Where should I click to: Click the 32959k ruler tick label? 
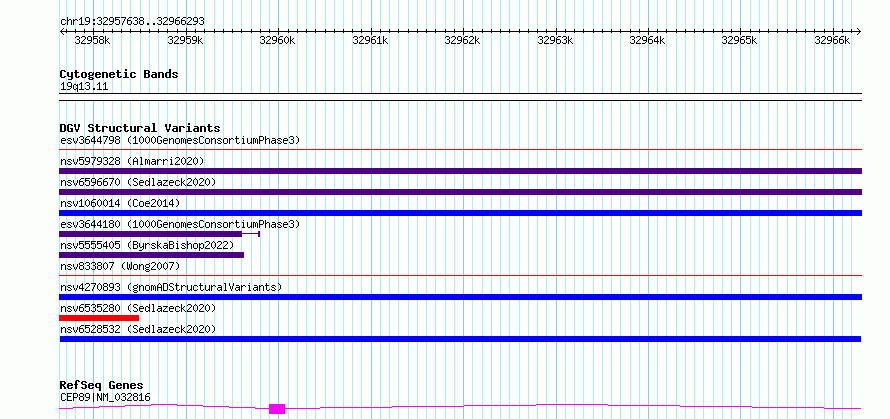(186, 40)
